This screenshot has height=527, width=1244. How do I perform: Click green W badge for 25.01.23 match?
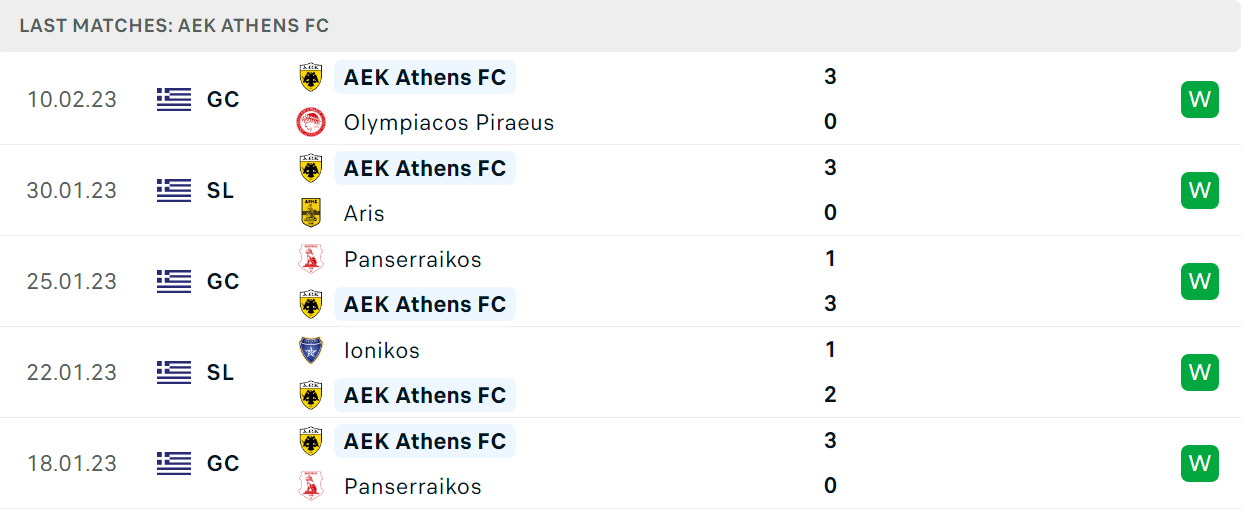[x=1200, y=281]
